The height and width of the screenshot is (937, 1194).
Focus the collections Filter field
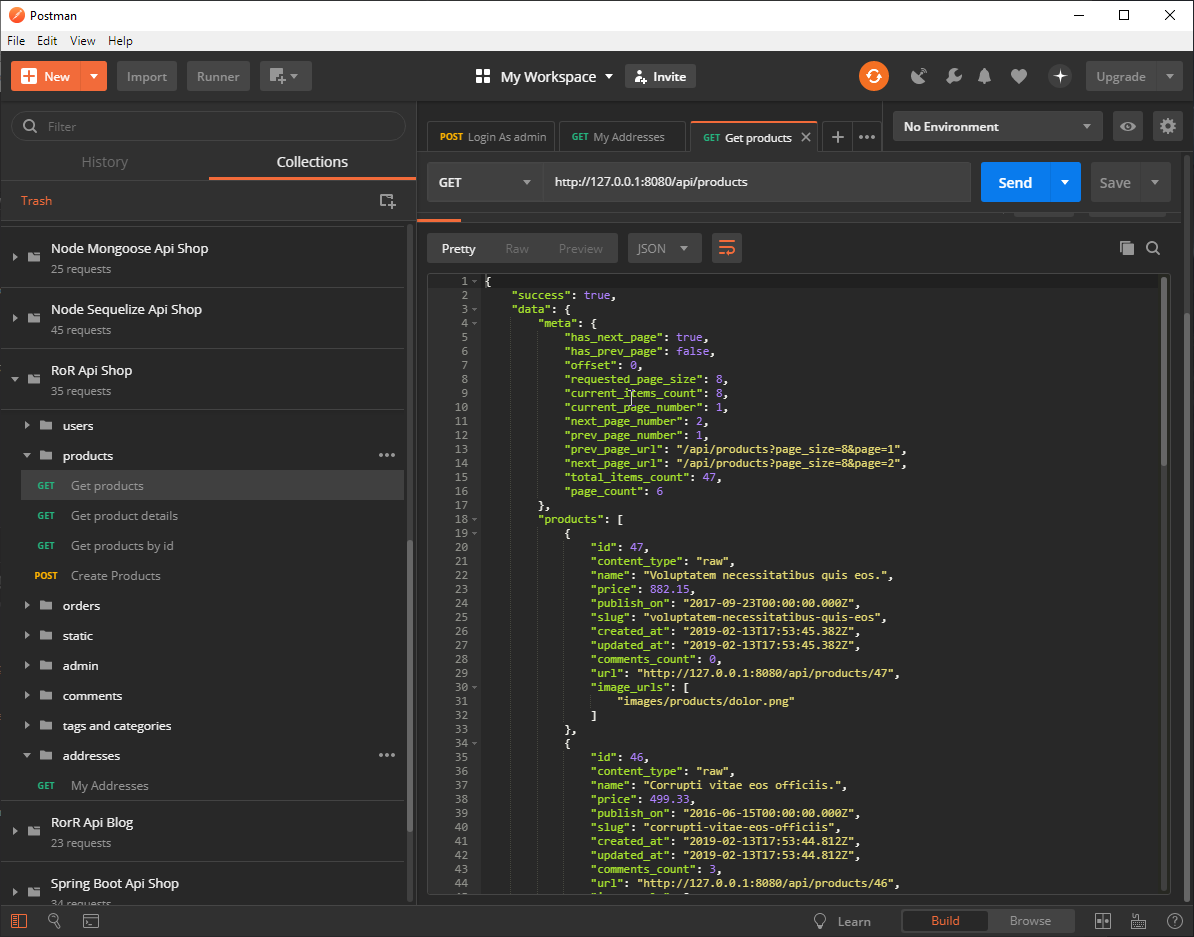tap(208, 126)
